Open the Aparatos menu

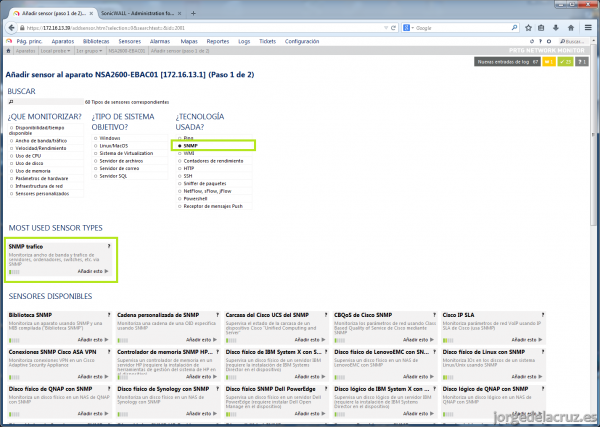pyautogui.click(x=63, y=41)
